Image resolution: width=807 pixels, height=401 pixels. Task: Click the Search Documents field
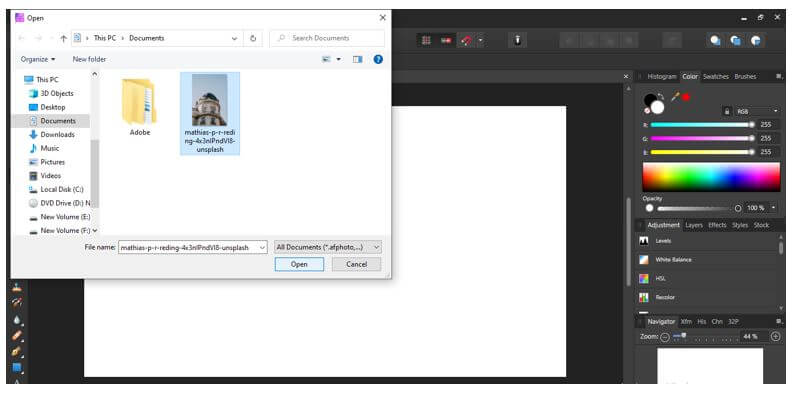[327, 38]
